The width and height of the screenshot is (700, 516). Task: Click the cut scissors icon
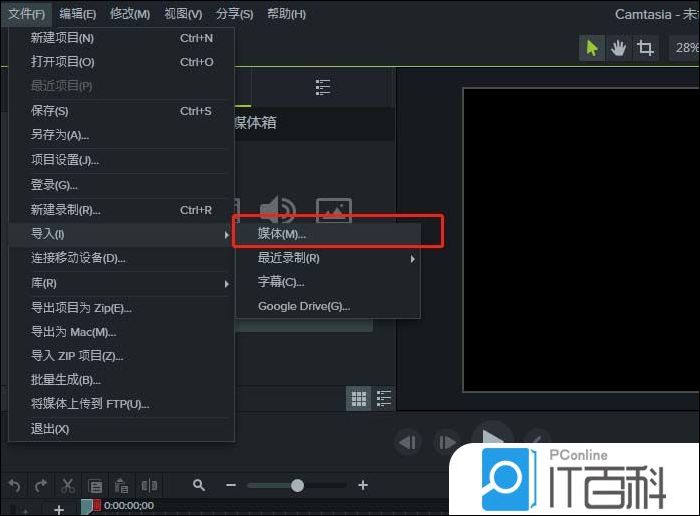tap(67, 485)
